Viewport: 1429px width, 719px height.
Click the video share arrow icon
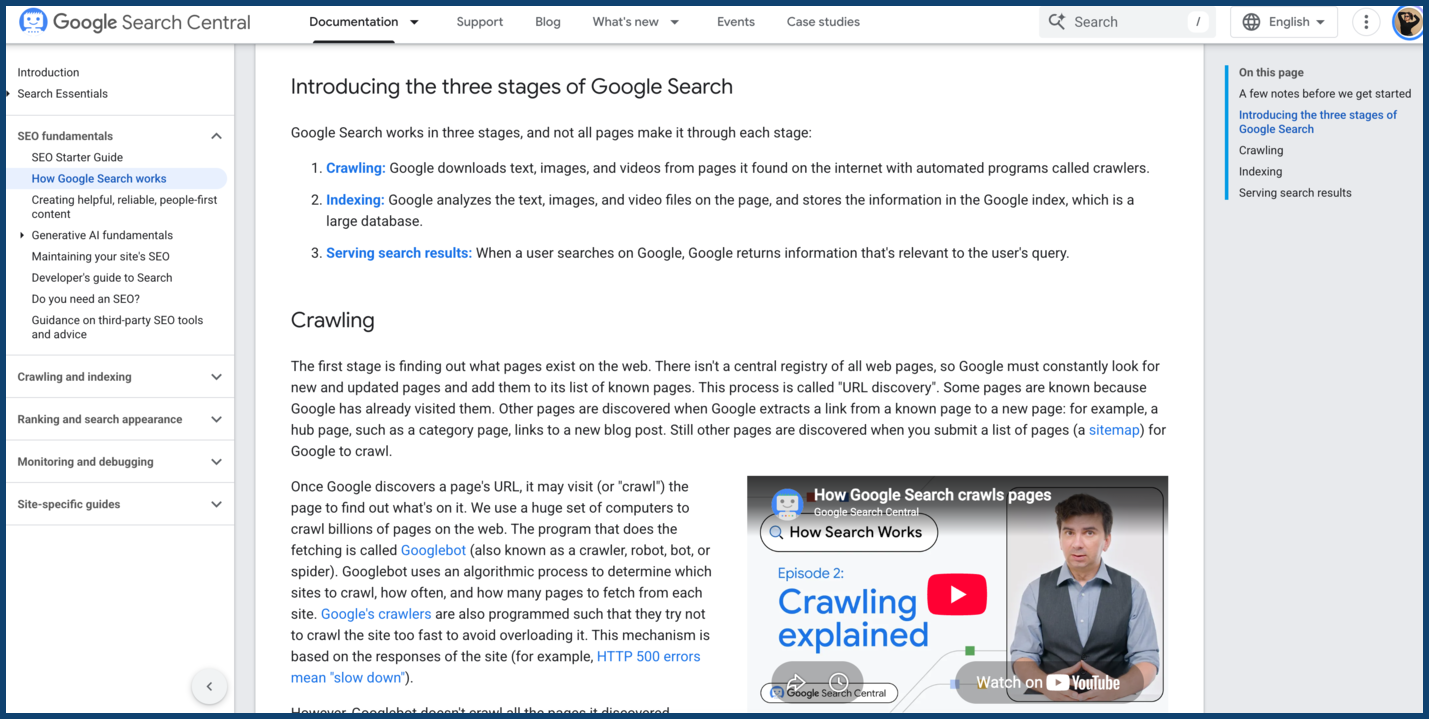tap(797, 683)
